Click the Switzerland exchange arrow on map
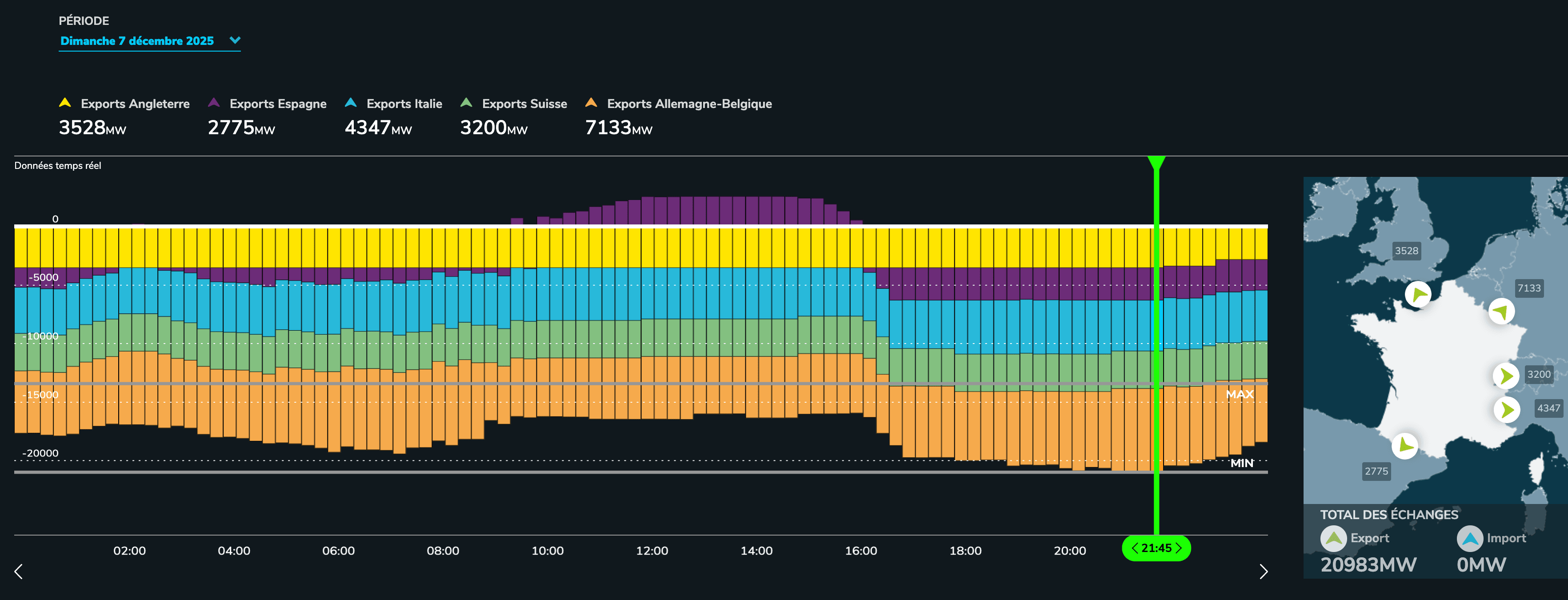The height and width of the screenshot is (600, 1568). coord(1506,376)
